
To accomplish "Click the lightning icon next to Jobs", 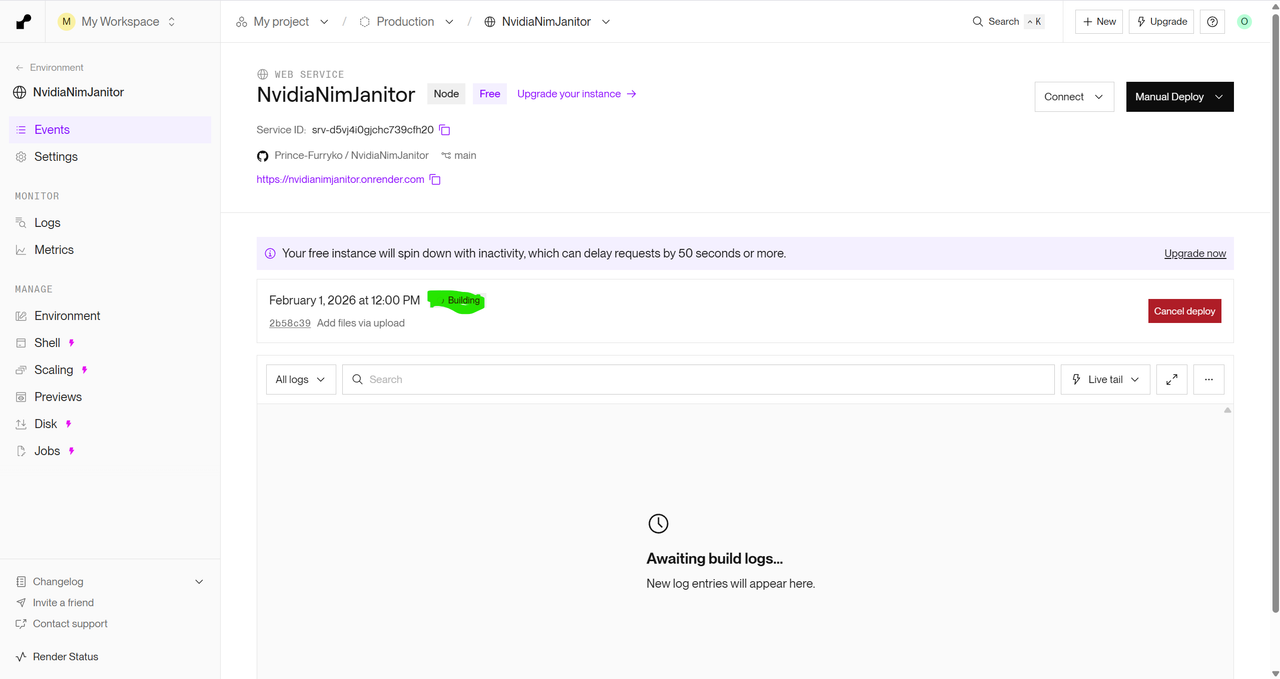I will point(72,451).
